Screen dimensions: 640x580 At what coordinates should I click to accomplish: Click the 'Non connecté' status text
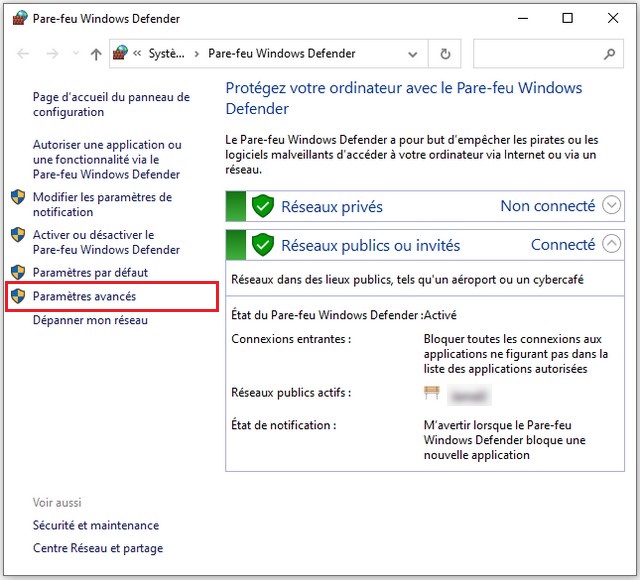click(x=548, y=206)
